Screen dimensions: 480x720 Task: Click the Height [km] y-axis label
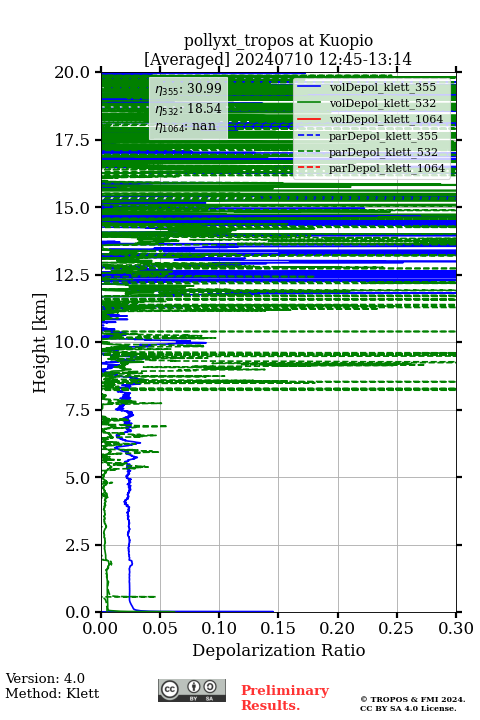click(x=40, y=343)
